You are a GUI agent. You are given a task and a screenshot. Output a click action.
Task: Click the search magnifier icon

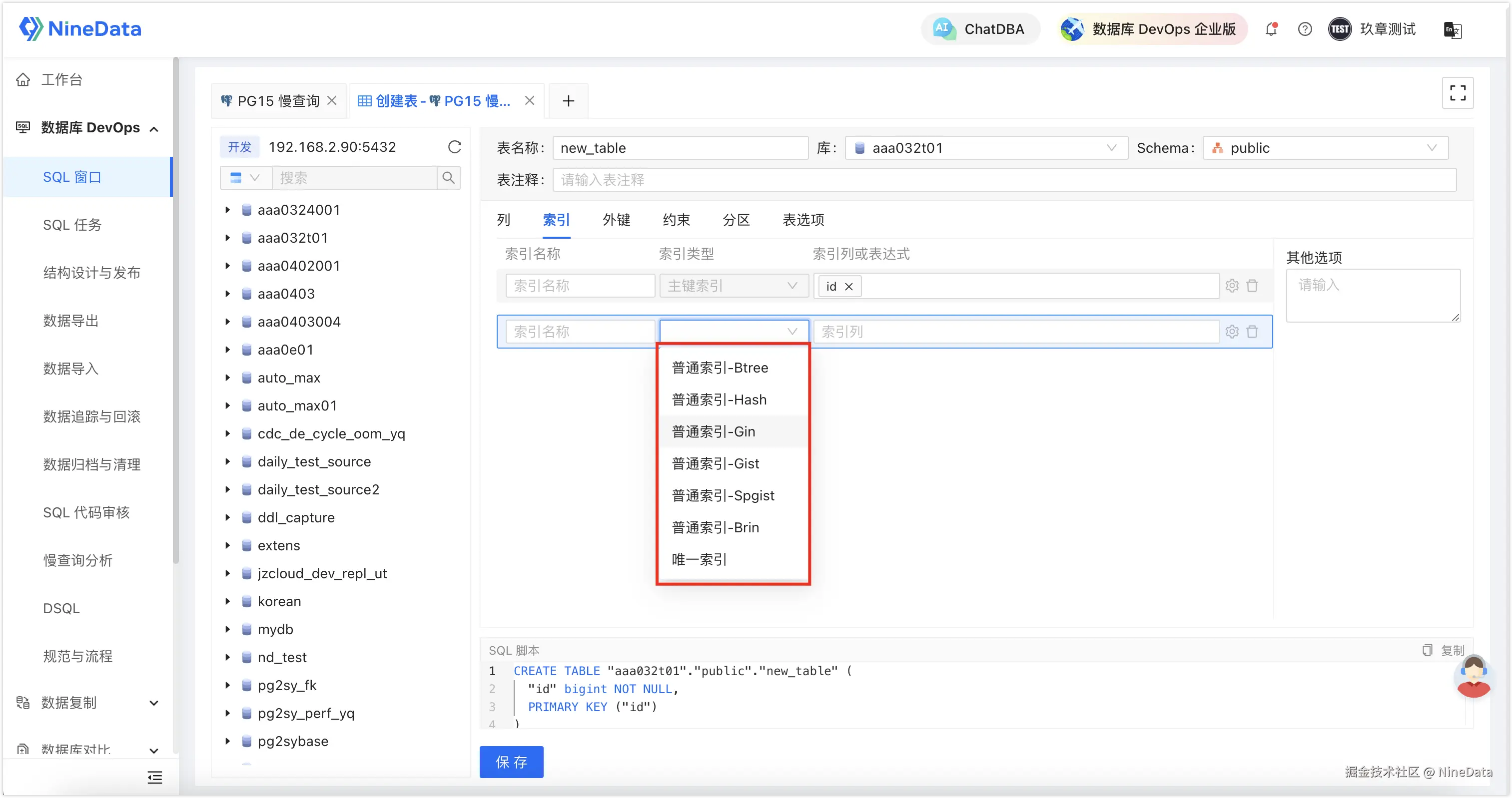click(x=448, y=178)
